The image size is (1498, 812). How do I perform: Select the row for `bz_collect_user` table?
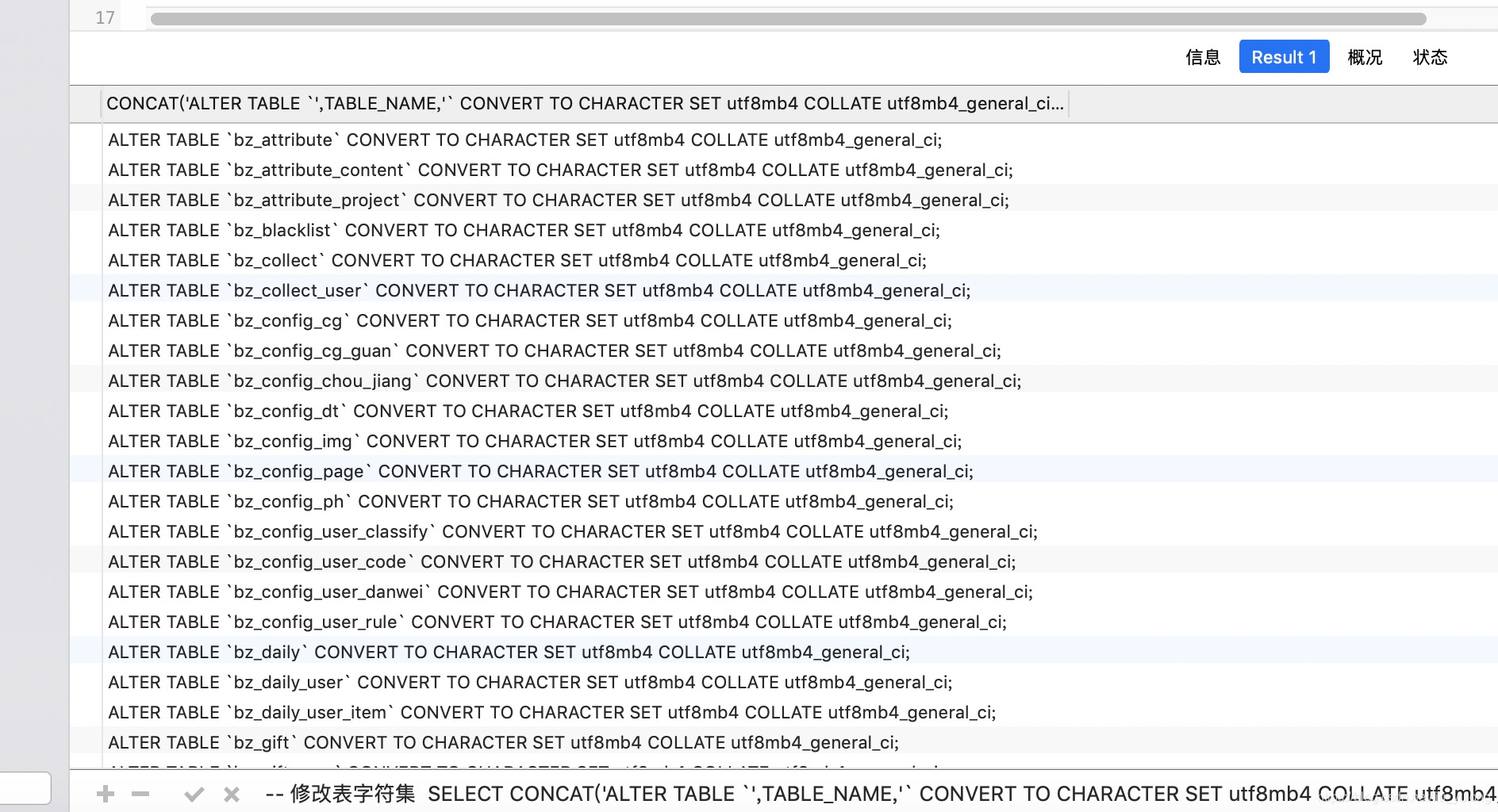click(x=784, y=291)
